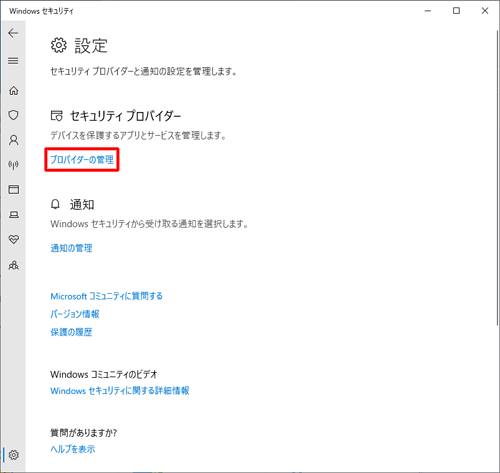This screenshot has width=500, height=473.
Task: Select the Settings gear in the sidebar
Action: pos(13,455)
